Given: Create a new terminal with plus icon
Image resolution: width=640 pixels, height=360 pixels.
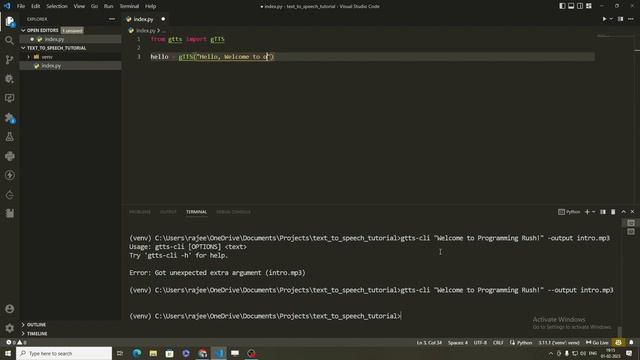Looking at the screenshot, I should tap(587, 212).
